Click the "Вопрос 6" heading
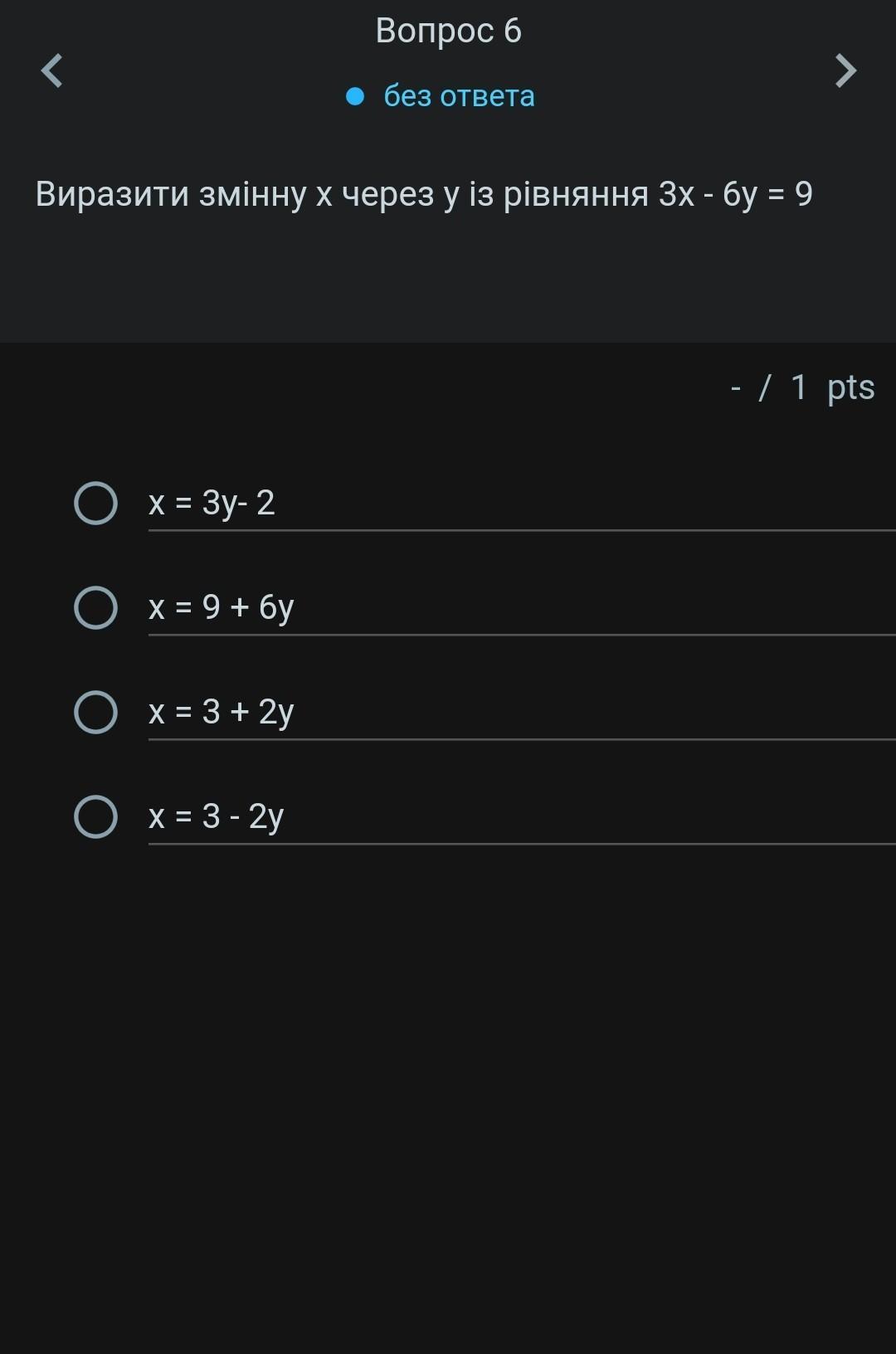 coord(448,31)
